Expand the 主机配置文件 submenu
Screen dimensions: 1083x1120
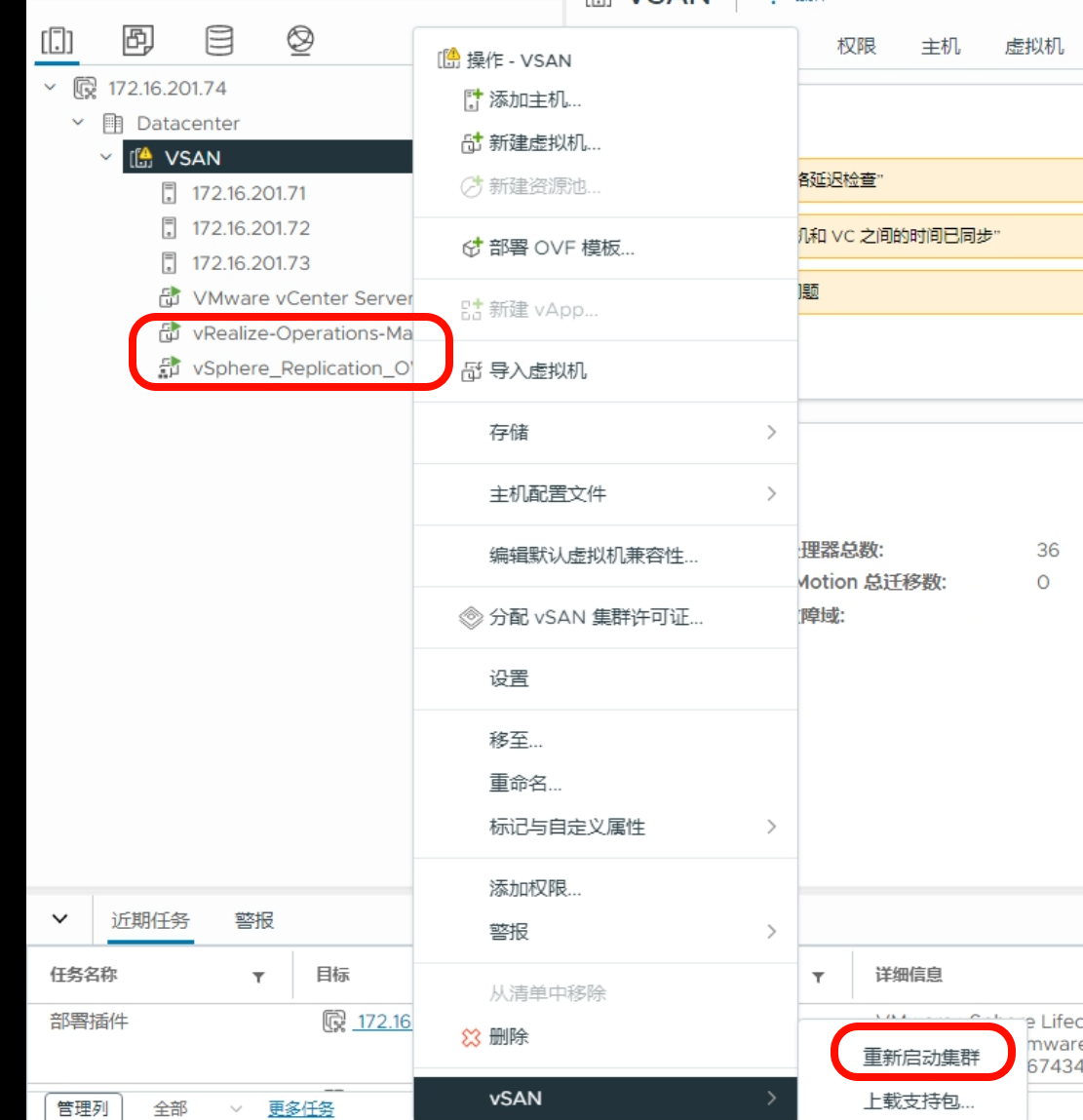[x=771, y=493]
